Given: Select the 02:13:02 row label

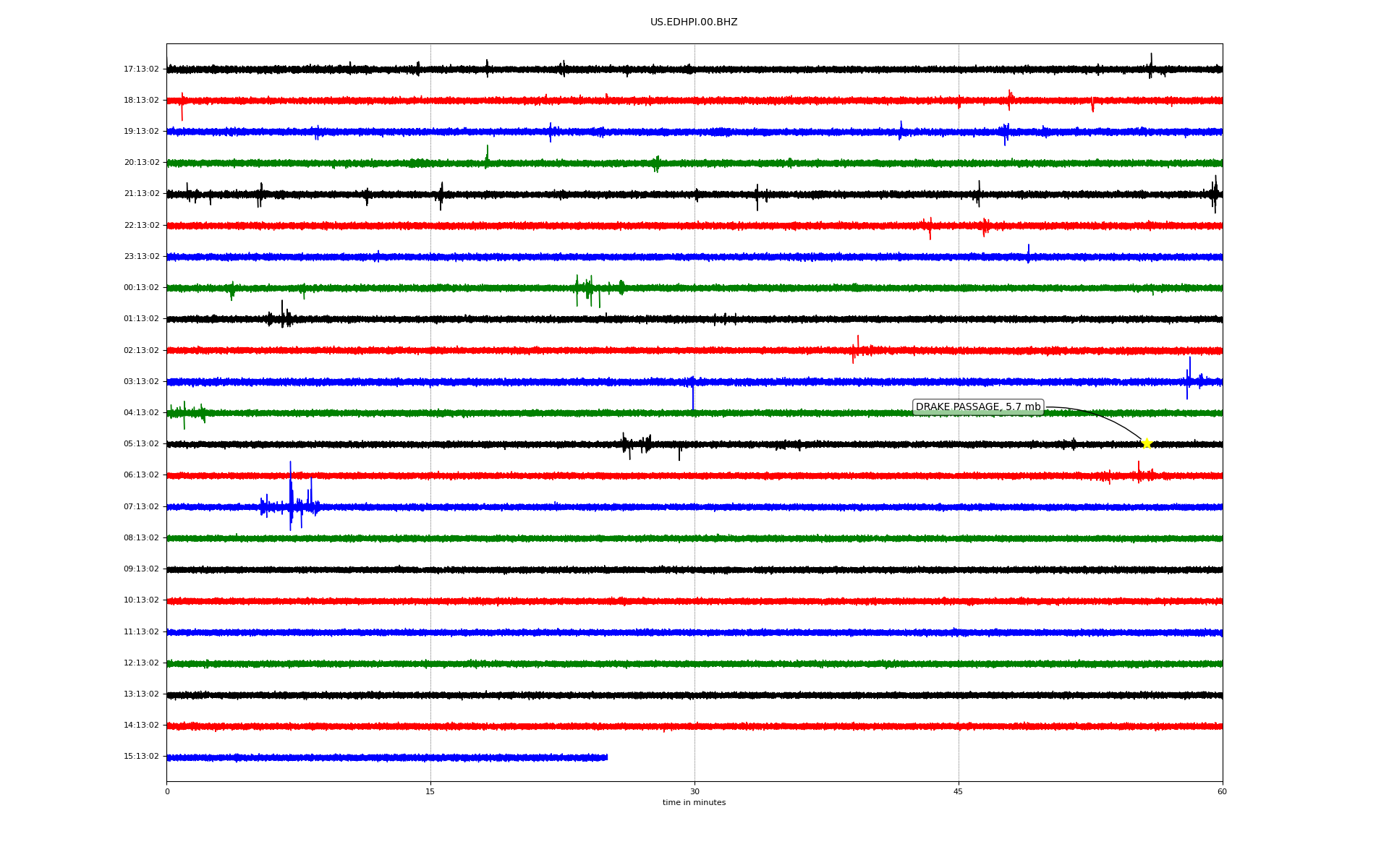Looking at the screenshot, I should [141, 351].
